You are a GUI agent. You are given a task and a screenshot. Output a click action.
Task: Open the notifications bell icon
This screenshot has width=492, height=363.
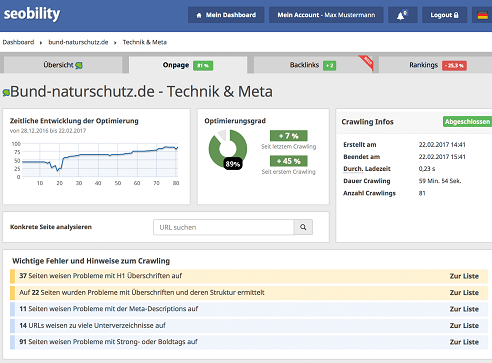[402, 15]
